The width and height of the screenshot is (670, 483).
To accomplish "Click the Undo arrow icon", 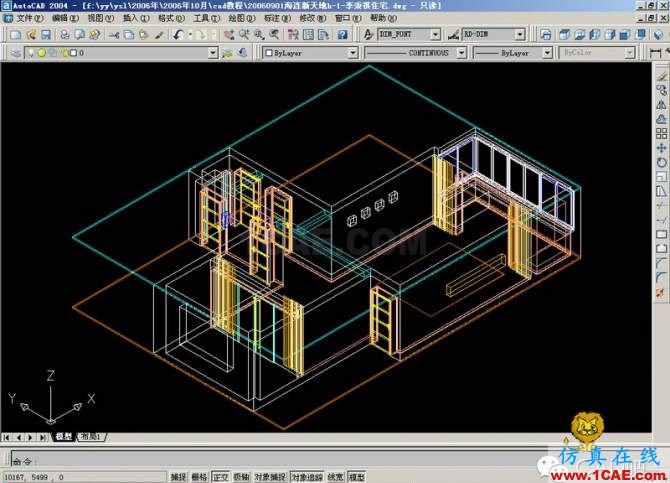I will 179,35.
